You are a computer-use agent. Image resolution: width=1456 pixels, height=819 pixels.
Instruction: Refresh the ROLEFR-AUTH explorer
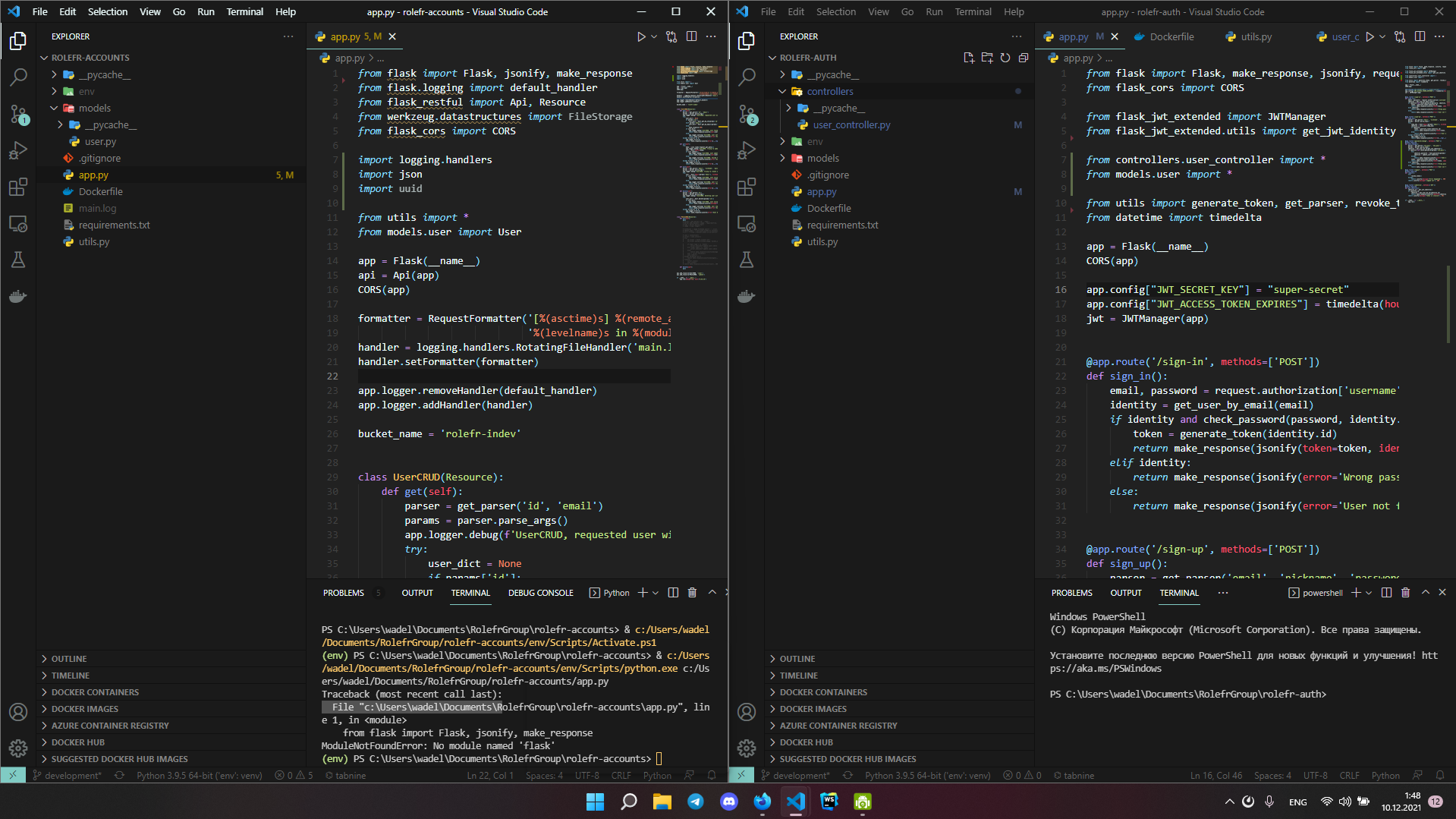(x=1005, y=58)
